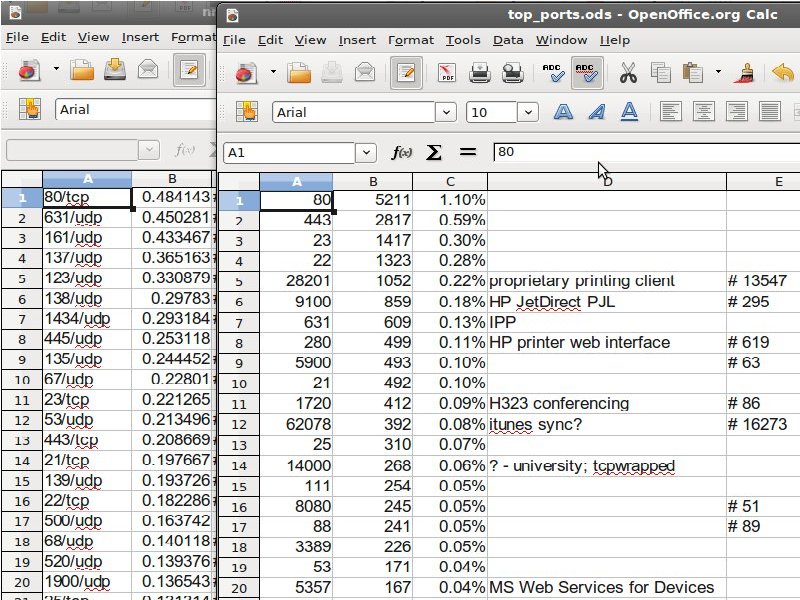
Task: Open the folder icon in top_ports window
Action: 299,73
